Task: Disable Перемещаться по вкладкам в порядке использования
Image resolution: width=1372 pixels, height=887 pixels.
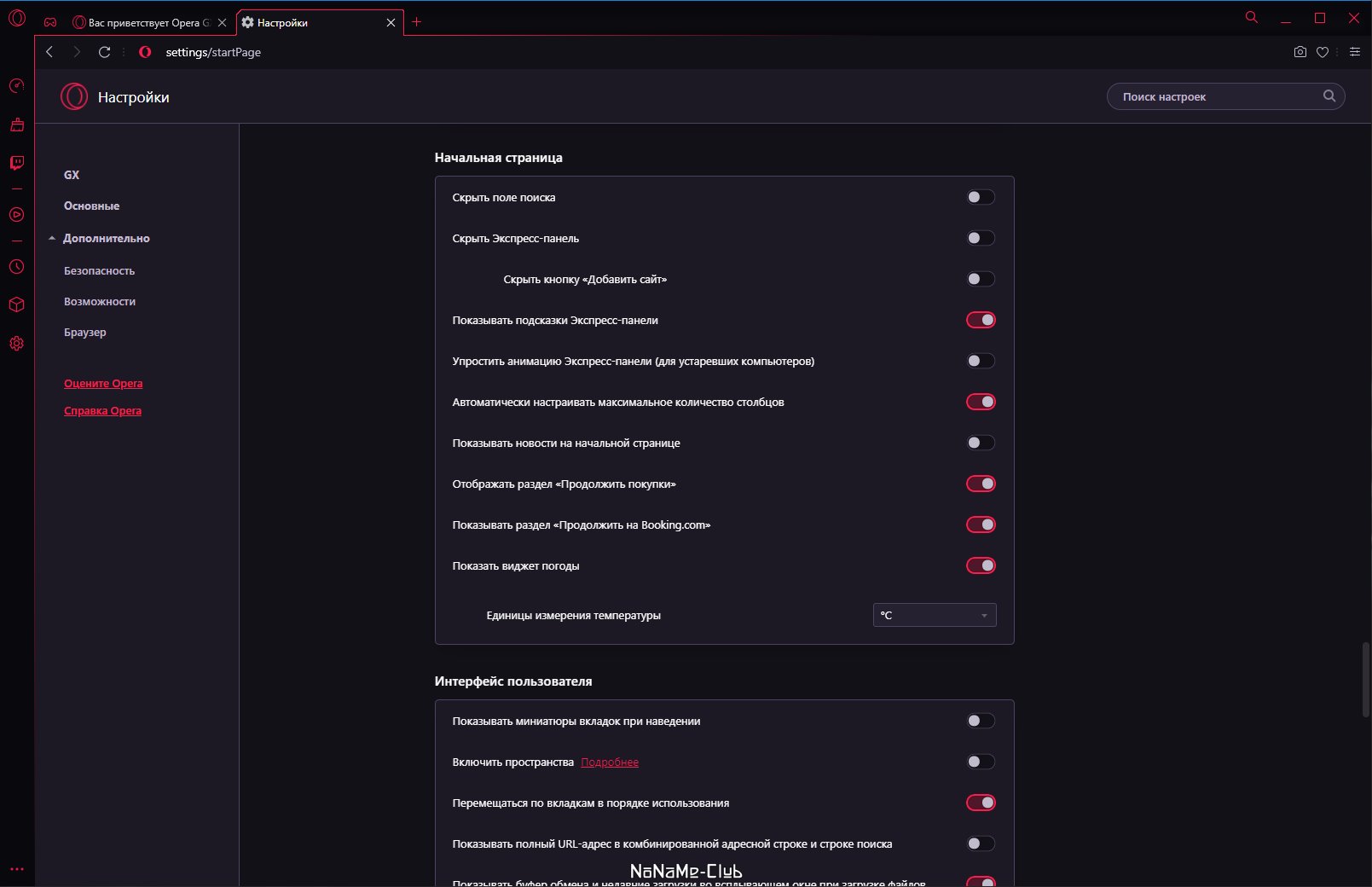Action: coord(981,803)
